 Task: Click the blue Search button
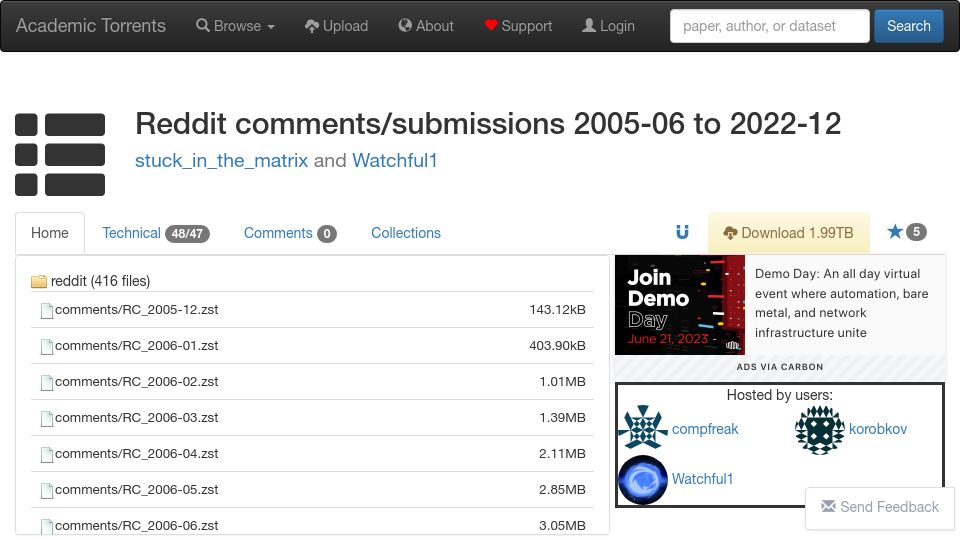pyautogui.click(x=909, y=26)
